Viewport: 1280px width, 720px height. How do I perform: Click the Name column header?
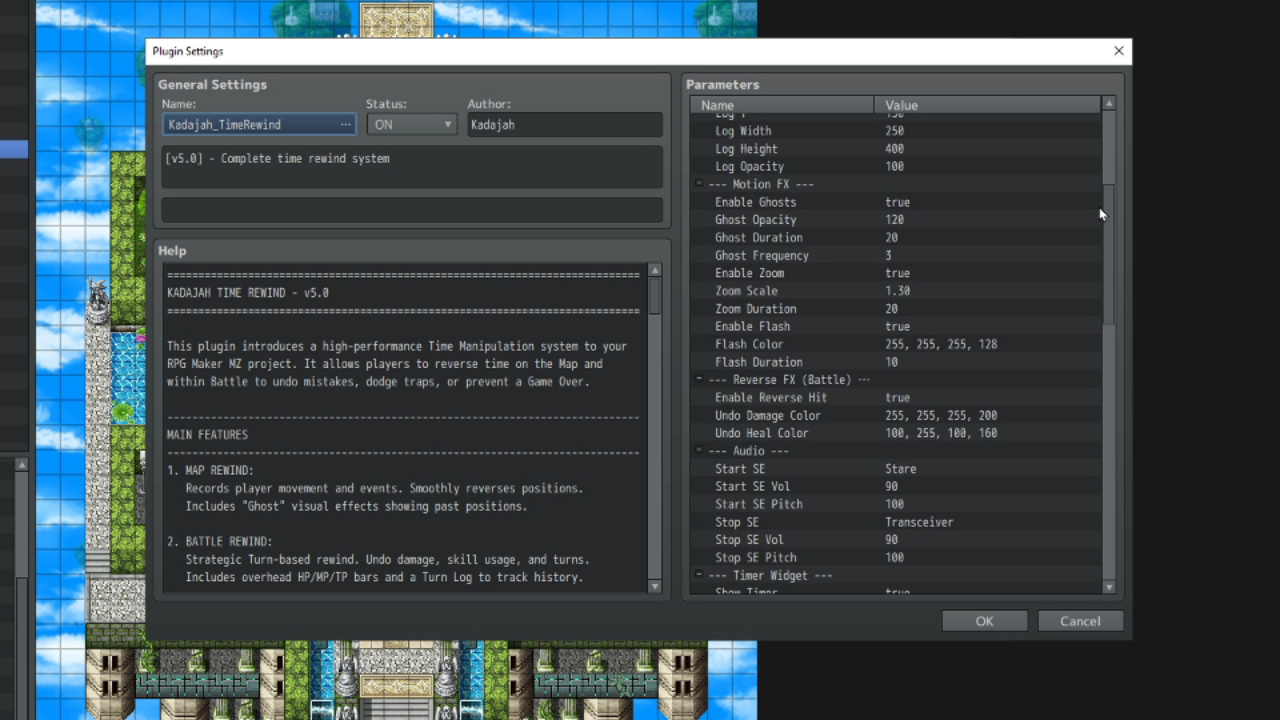[x=782, y=105]
